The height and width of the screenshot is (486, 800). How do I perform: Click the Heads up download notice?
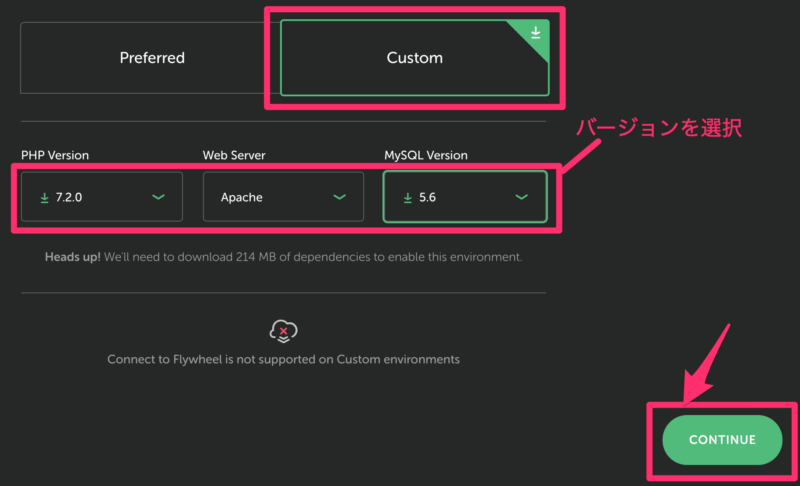(x=284, y=257)
